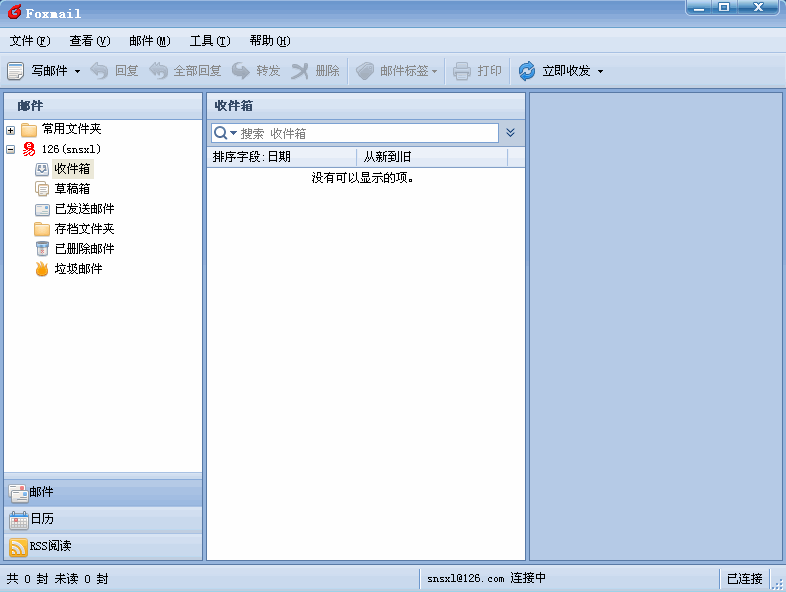This screenshot has width=786, height=592.
Task: Open the 查看(V) menu
Action: coord(90,41)
